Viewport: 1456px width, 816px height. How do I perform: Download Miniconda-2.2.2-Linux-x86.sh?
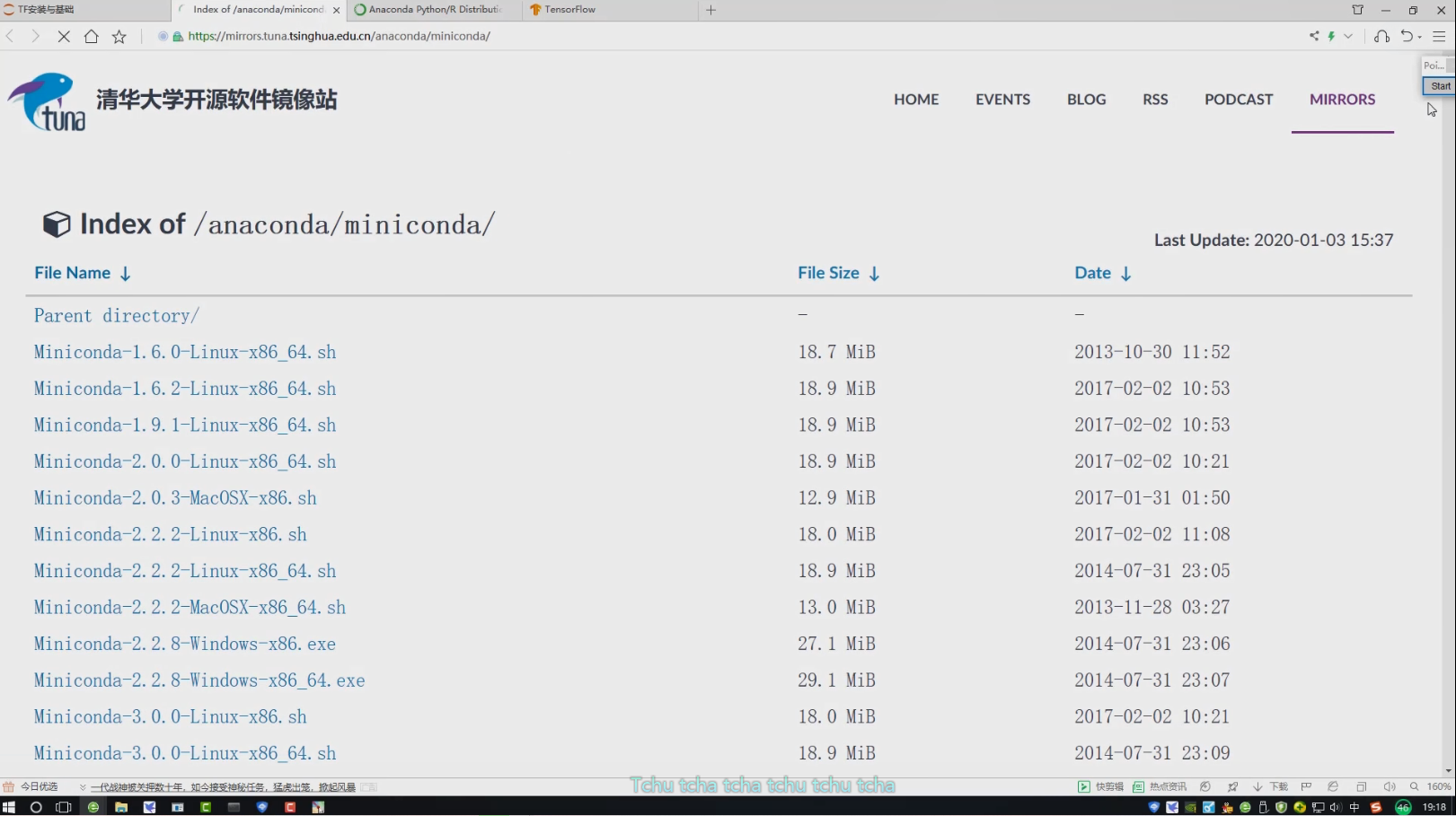coord(171,534)
